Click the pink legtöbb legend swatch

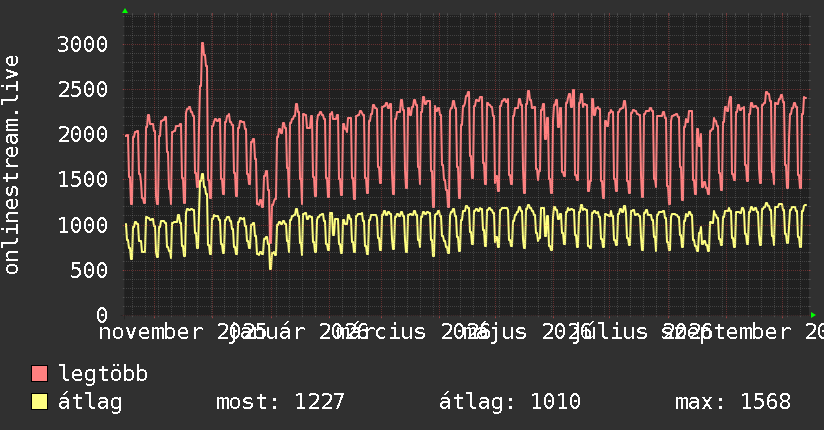tap(39, 373)
